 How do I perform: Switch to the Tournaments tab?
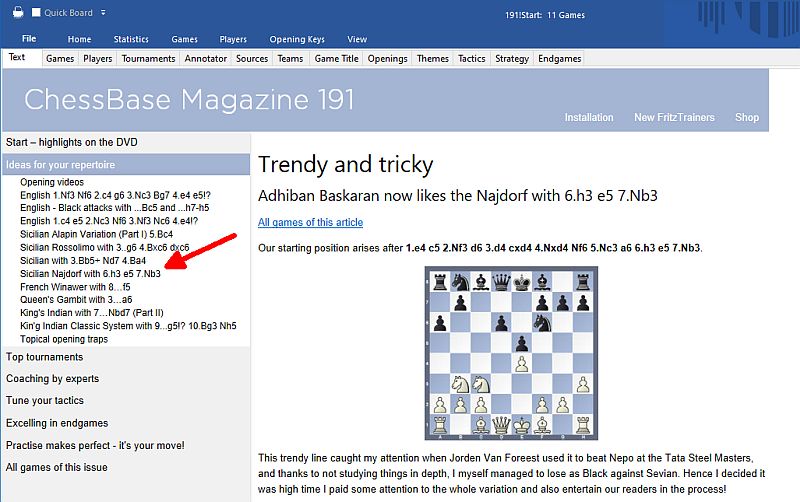(x=148, y=59)
